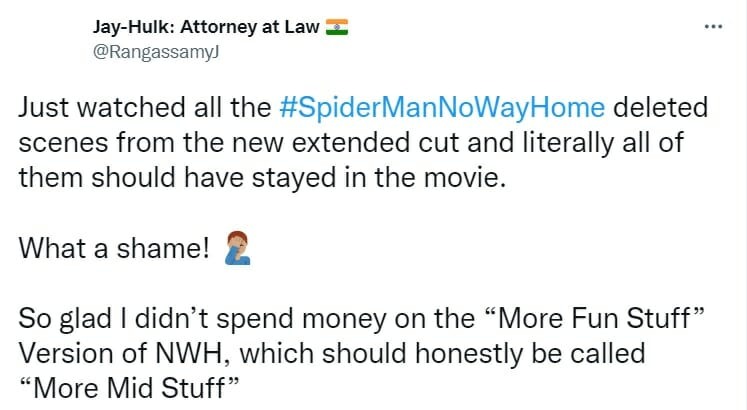Click the "Just watched all the" text

(x=148, y=107)
